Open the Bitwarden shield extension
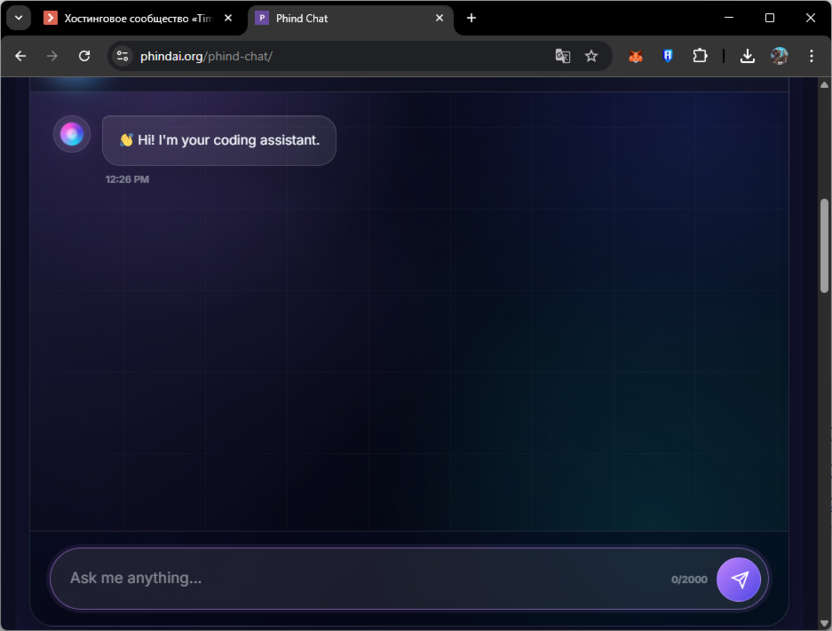This screenshot has width=832, height=631. (668, 56)
